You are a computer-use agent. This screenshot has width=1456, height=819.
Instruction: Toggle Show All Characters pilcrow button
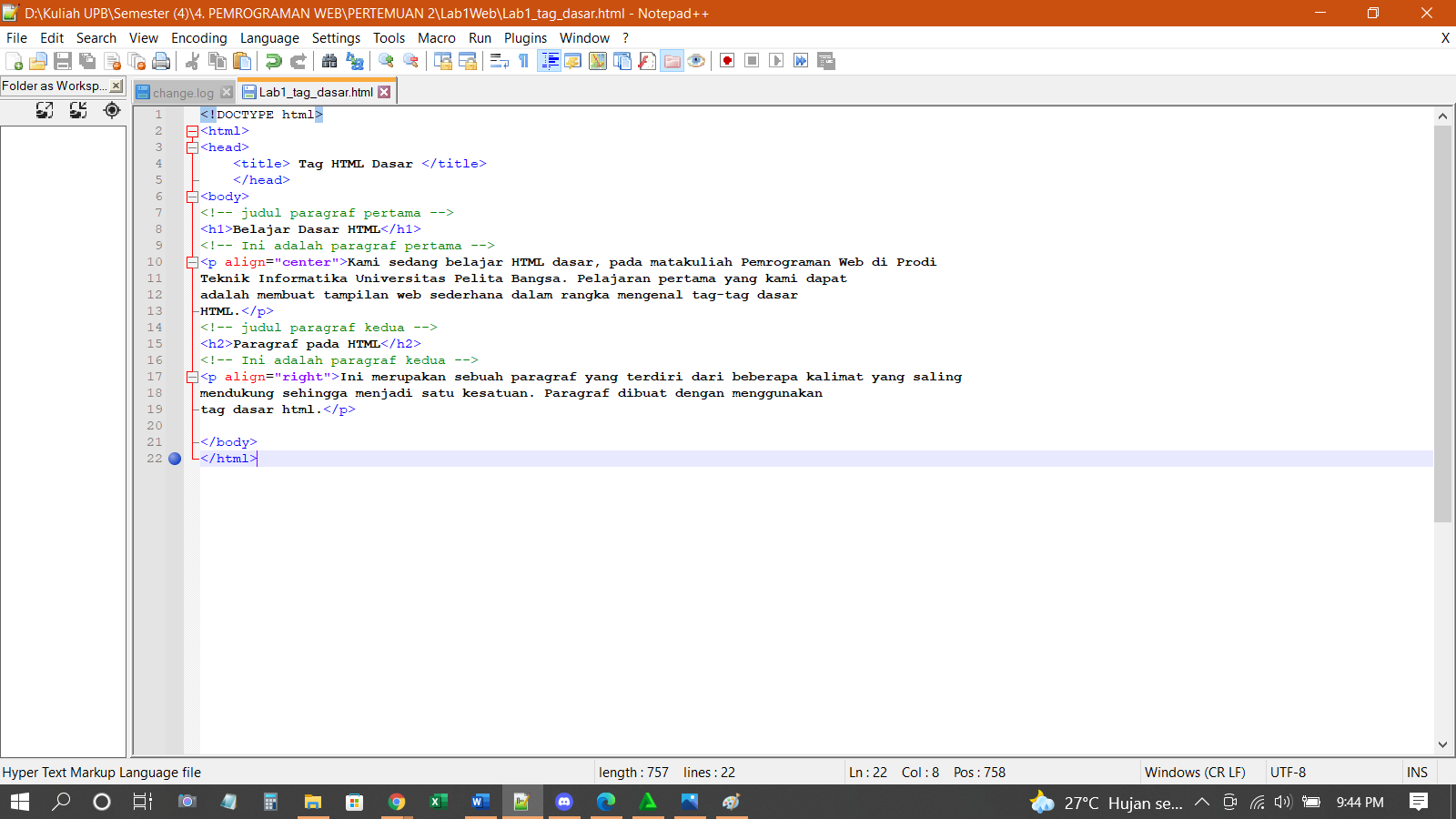[523, 61]
